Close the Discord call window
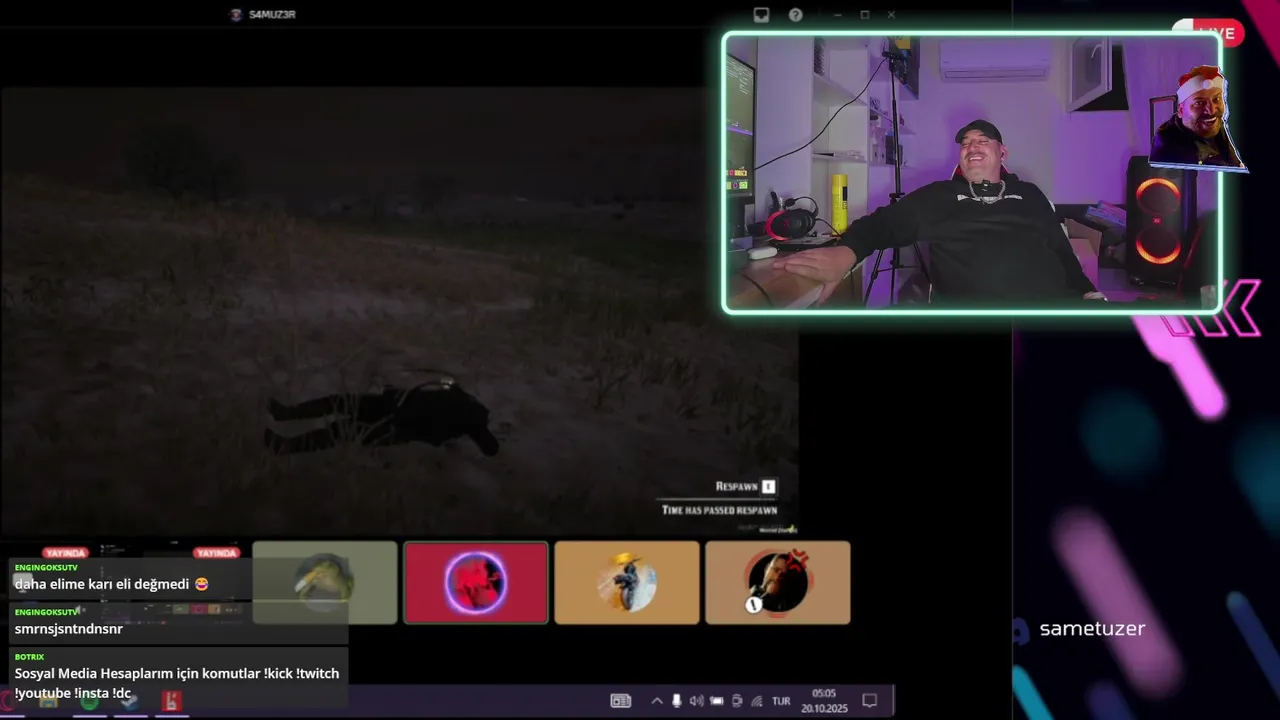 pyautogui.click(x=891, y=15)
